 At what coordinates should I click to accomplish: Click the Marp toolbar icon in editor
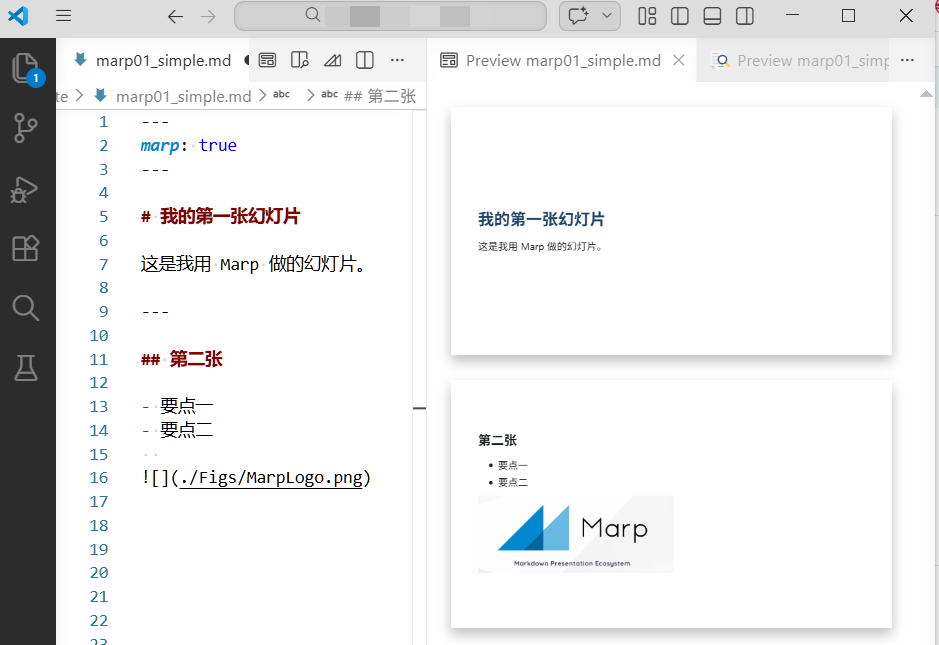tap(332, 60)
